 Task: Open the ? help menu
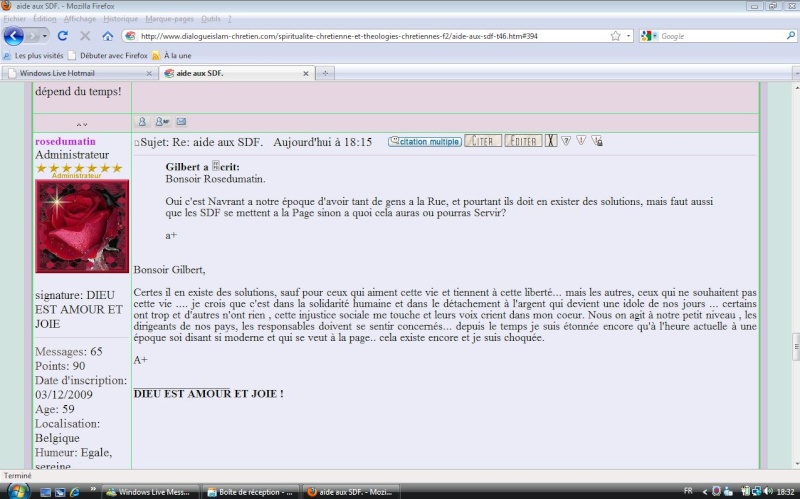(230, 19)
